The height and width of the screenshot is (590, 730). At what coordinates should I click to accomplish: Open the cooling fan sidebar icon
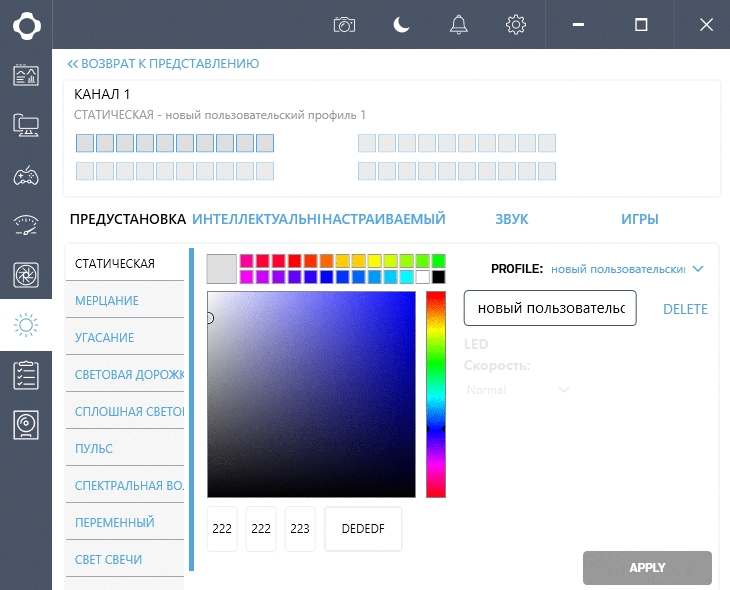coord(26,275)
